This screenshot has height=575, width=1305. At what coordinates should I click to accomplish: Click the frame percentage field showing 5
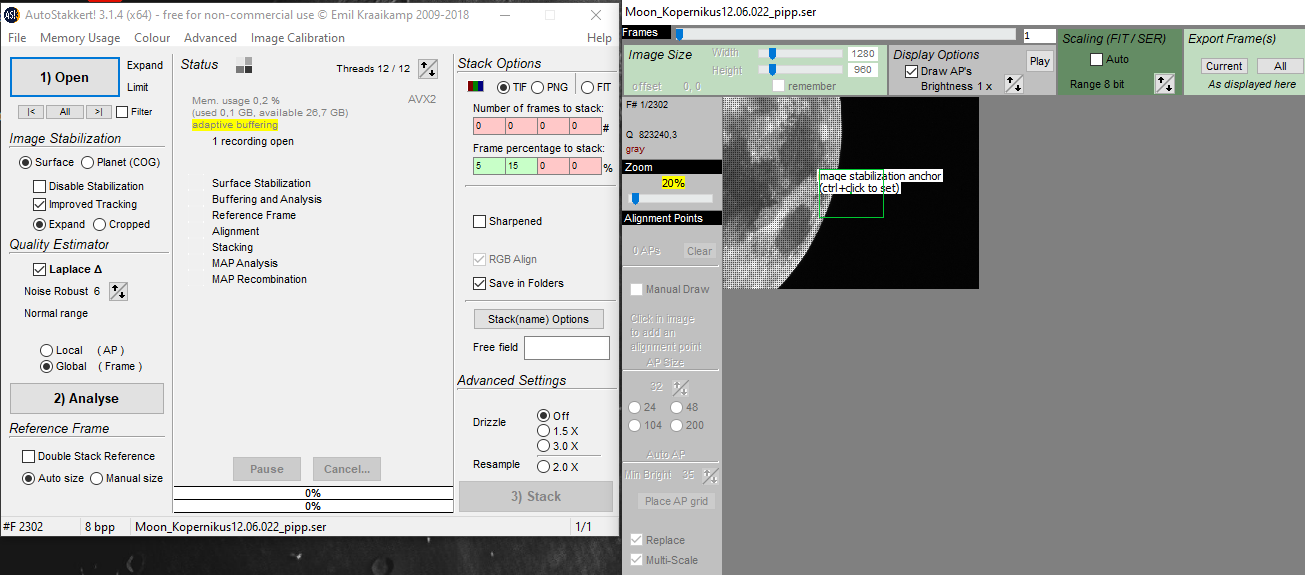click(488, 166)
